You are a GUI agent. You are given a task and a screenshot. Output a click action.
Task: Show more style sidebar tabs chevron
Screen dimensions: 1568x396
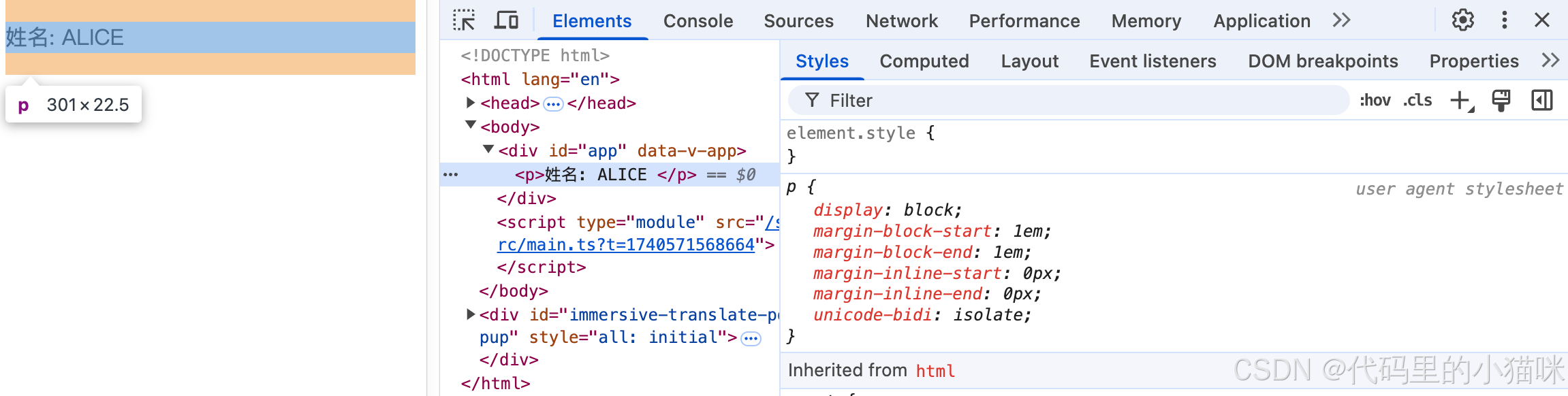tap(1550, 60)
